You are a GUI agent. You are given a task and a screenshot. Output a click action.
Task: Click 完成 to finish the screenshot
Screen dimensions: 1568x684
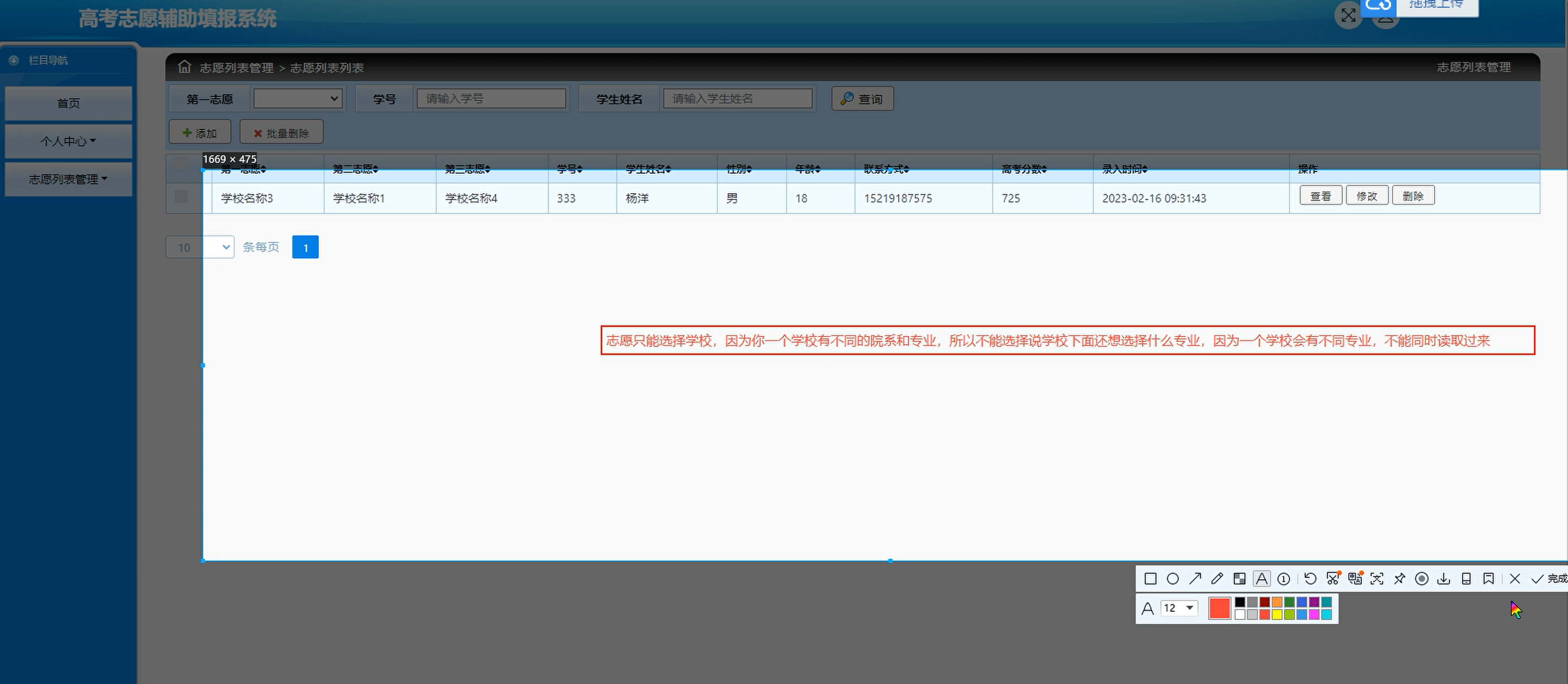pyautogui.click(x=1549, y=579)
